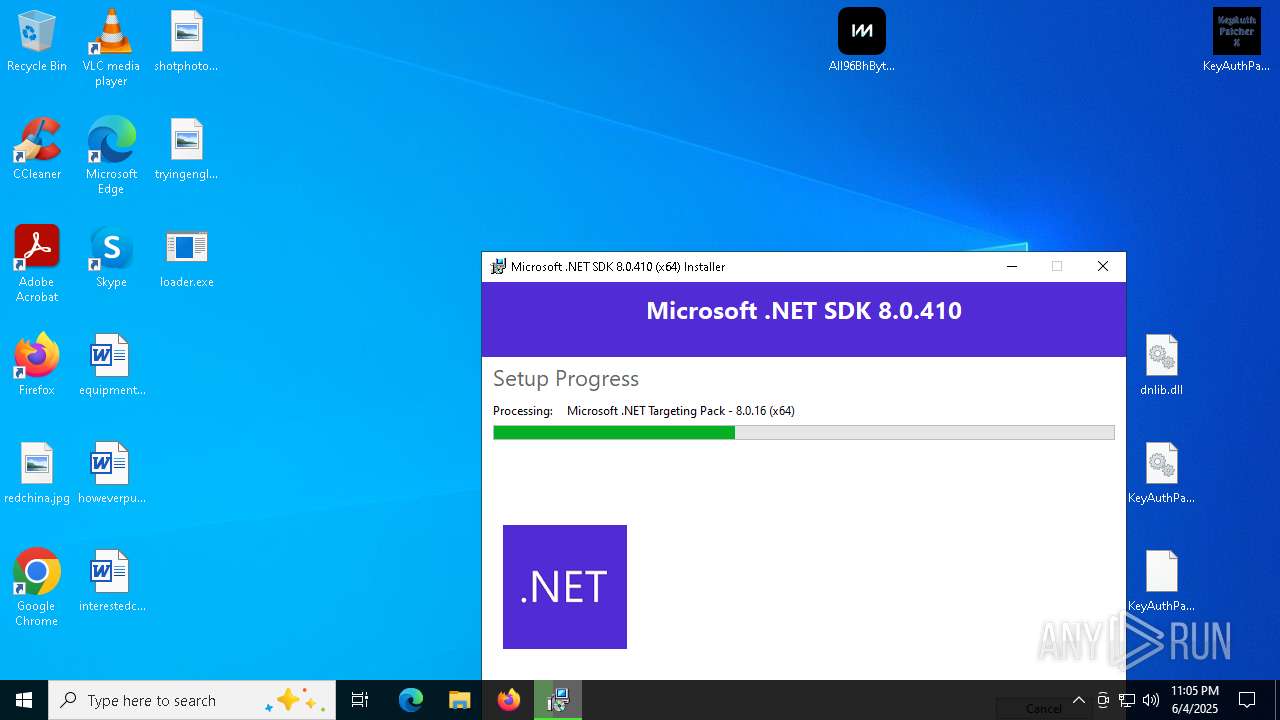Select the interestedc Word document icon
Image resolution: width=1280 pixels, height=720 pixels.
coord(111,582)
